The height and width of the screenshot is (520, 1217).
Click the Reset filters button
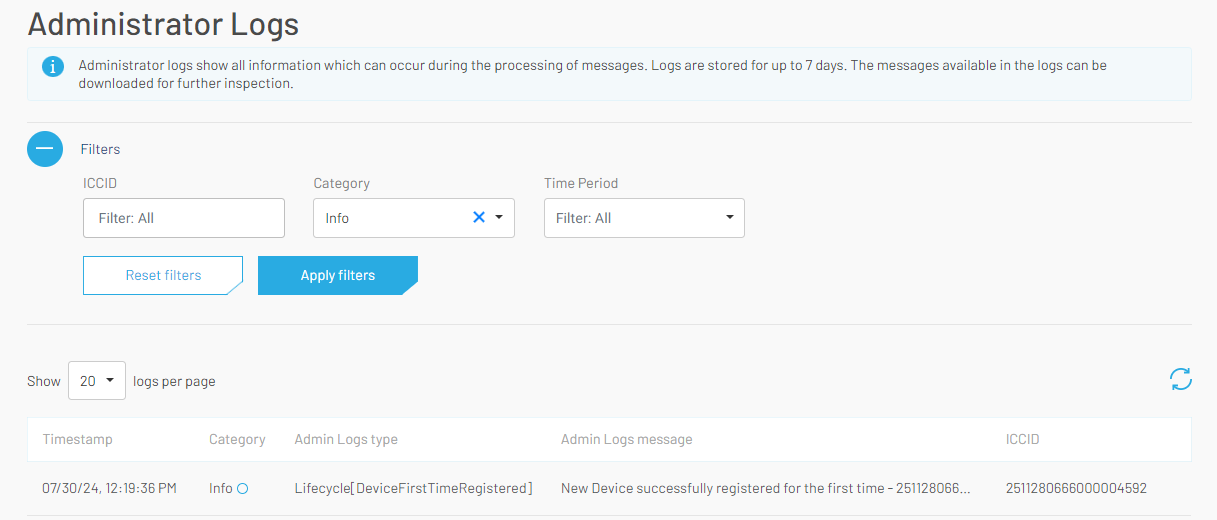pos(163,275)
